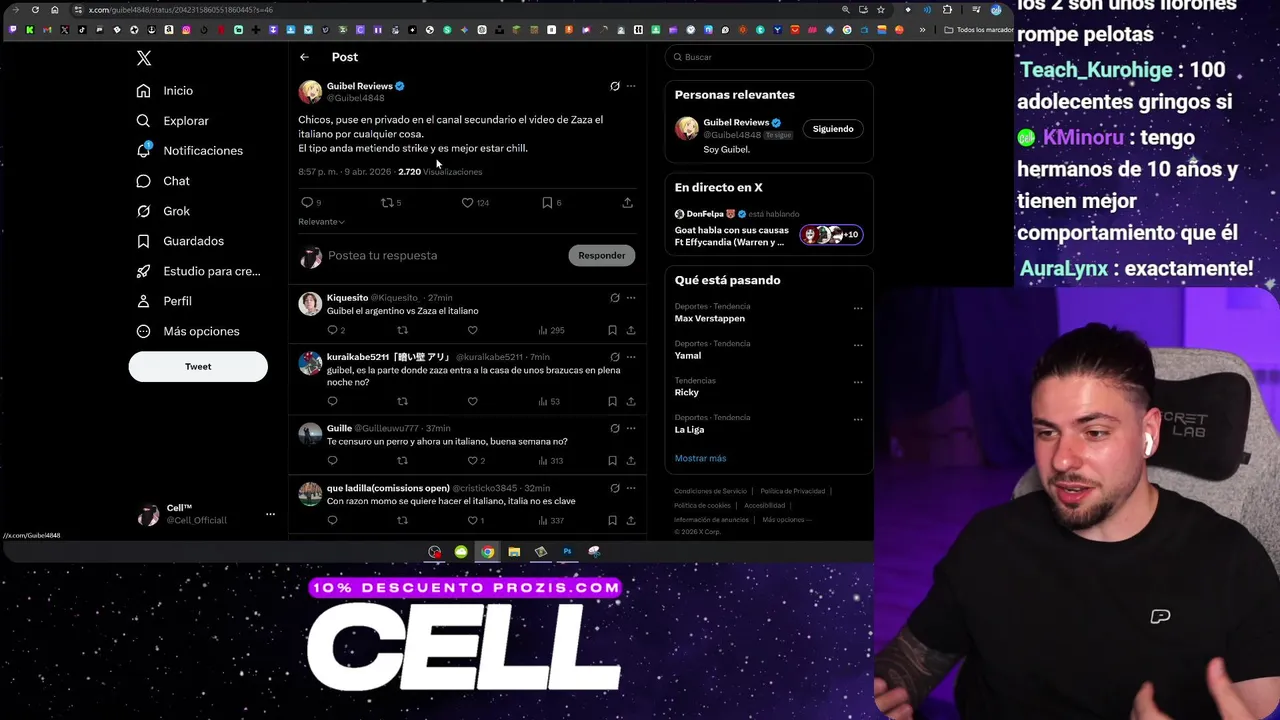Viewport: 1280px width, 720px height.
Task: Open Estudio para creadores item
Action: [199, 271]
